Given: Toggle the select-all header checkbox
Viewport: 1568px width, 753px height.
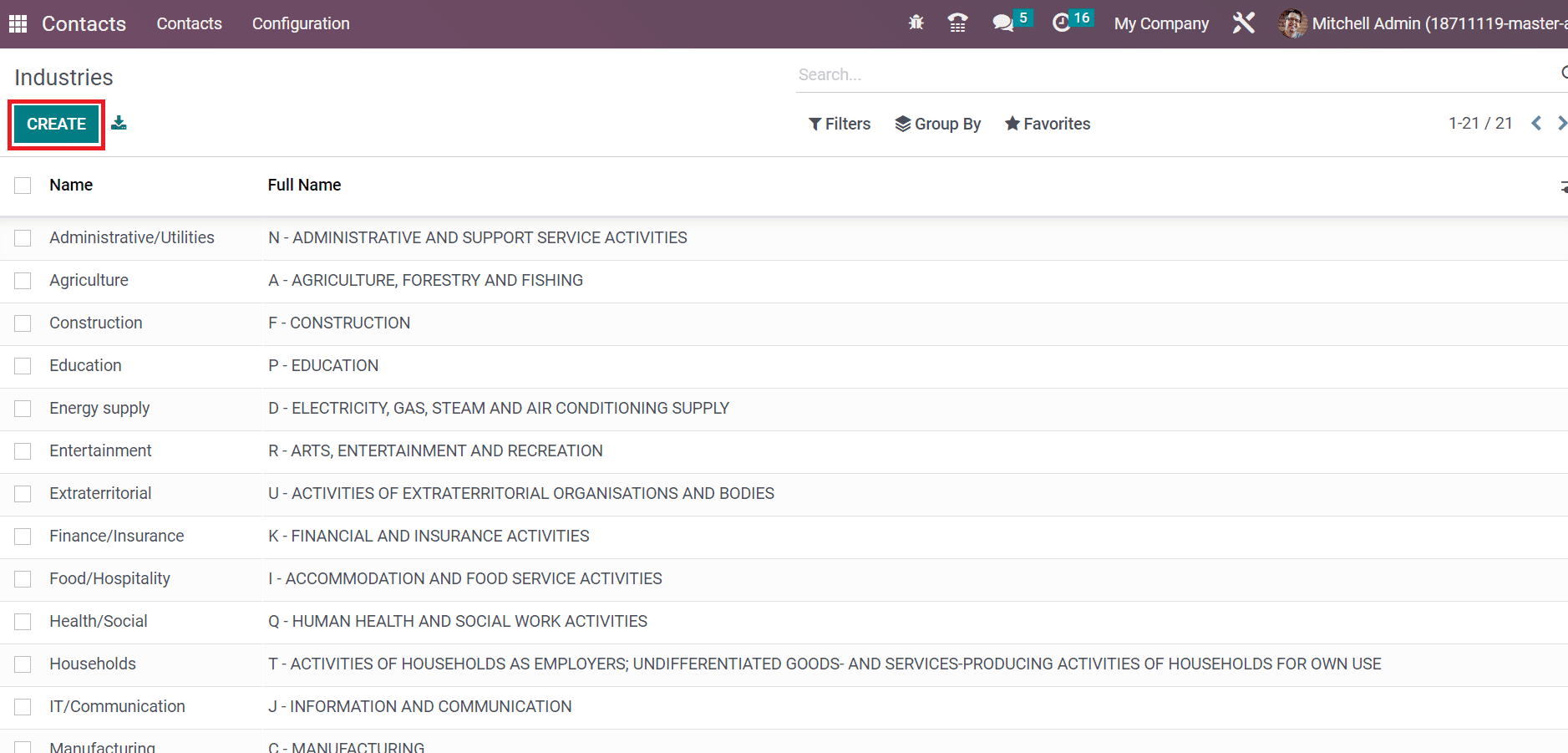Looking at the screenshot, I should click(23, 186).
